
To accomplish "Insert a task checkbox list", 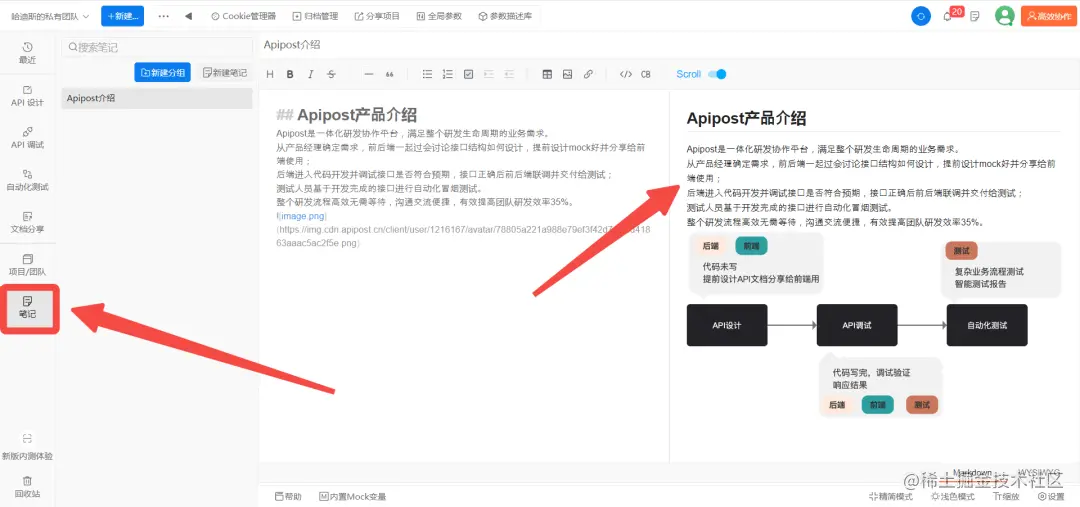I will click(468, 74).
